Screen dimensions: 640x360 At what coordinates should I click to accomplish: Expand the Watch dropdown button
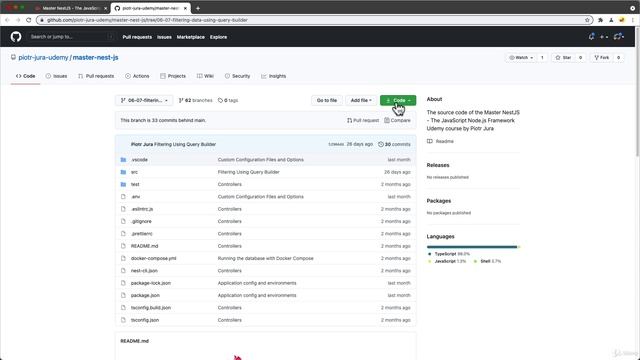coord(521,58)
